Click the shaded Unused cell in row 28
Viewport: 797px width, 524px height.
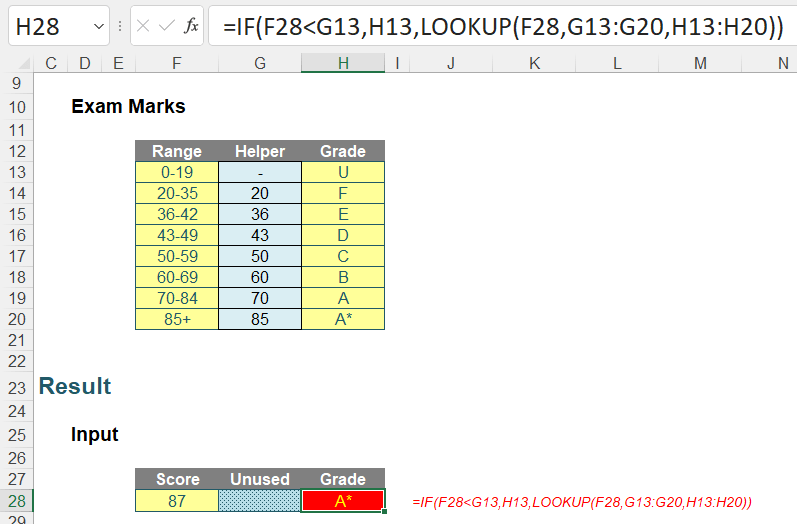click(x=259, y=501)
